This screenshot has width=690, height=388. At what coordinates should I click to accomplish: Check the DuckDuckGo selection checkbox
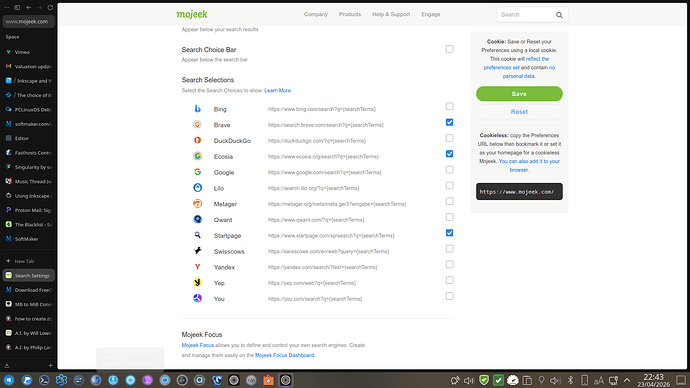click(449, 138)
